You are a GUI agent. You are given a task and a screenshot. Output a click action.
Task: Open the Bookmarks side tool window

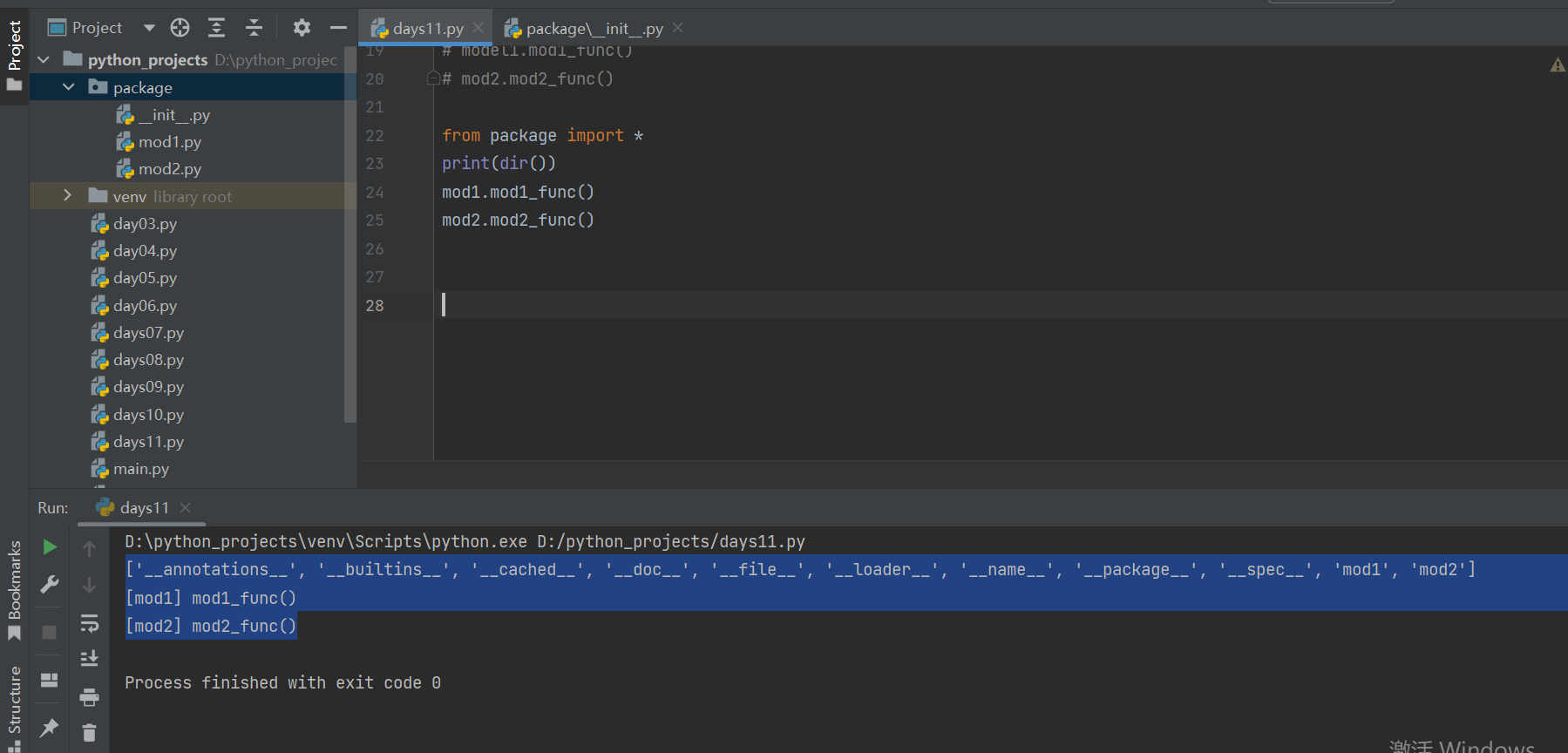[14, 591]
